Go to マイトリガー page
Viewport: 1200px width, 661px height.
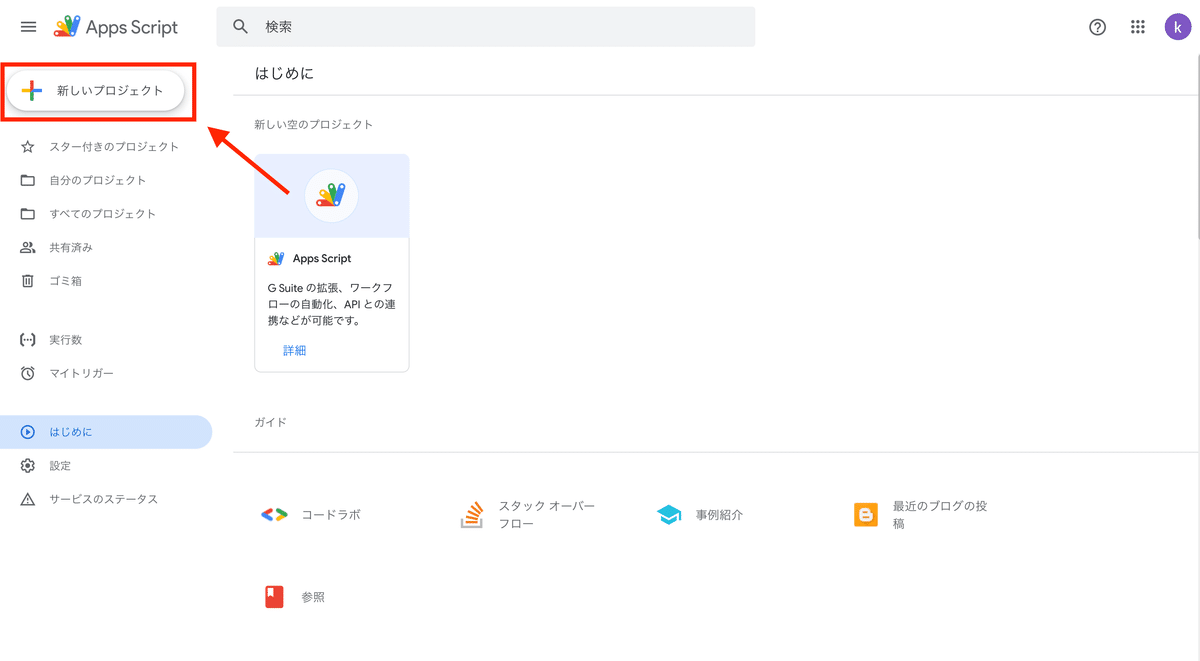point(82,374)
